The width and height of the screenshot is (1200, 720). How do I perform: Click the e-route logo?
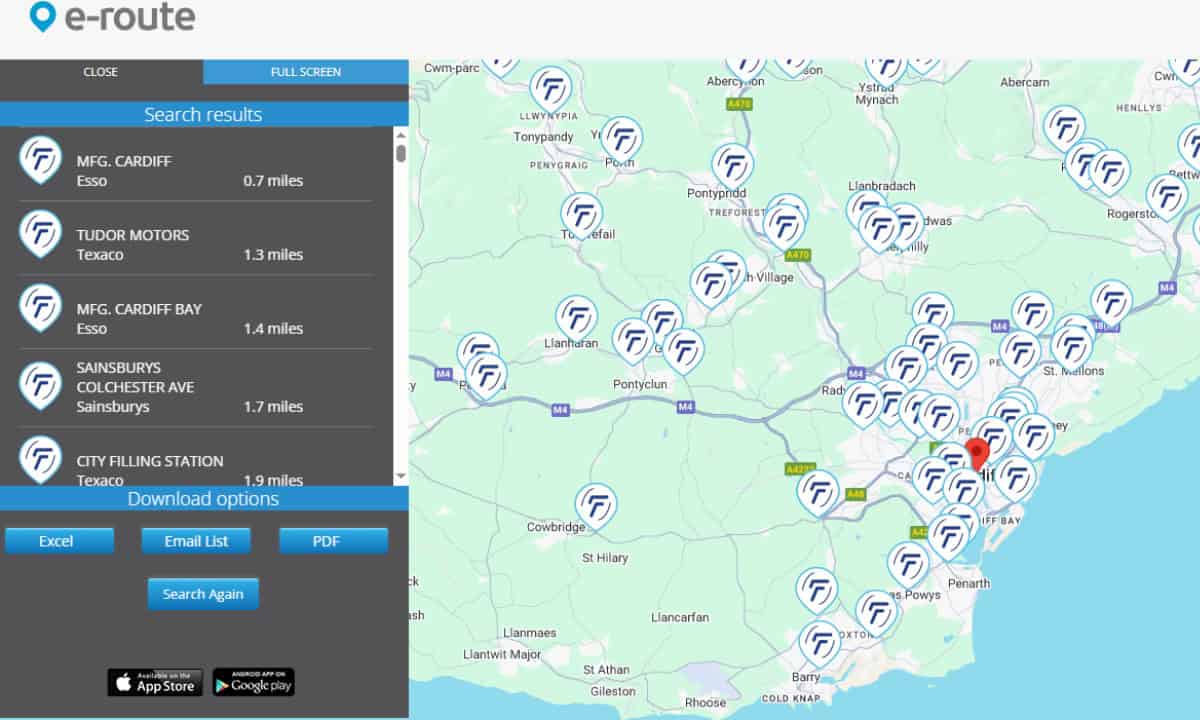click(112, 17)
